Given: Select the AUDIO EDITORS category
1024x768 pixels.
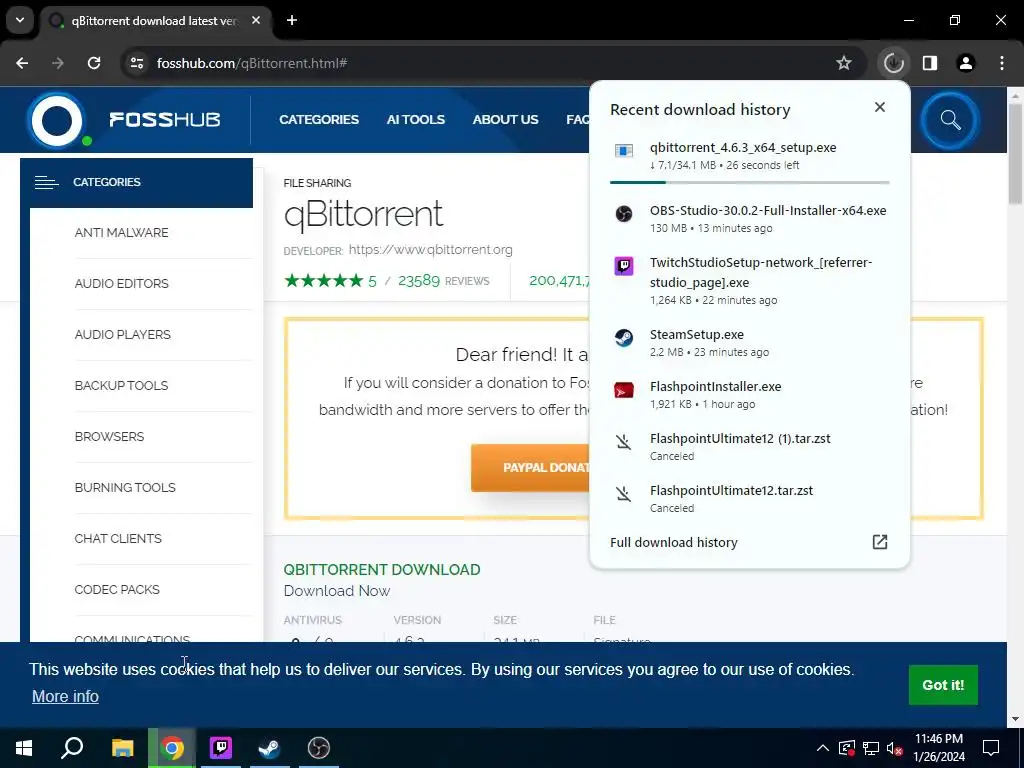Looking at the screenshot, I should coord(121,283).
